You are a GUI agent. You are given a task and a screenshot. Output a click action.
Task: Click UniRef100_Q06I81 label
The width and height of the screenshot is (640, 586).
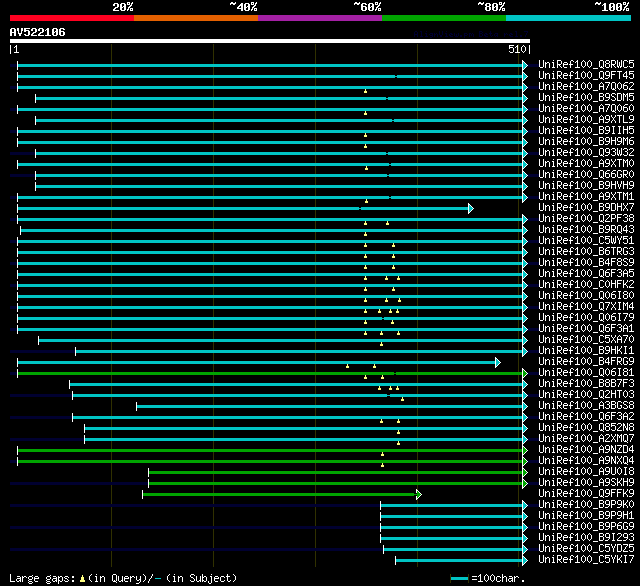click(586, 373)
